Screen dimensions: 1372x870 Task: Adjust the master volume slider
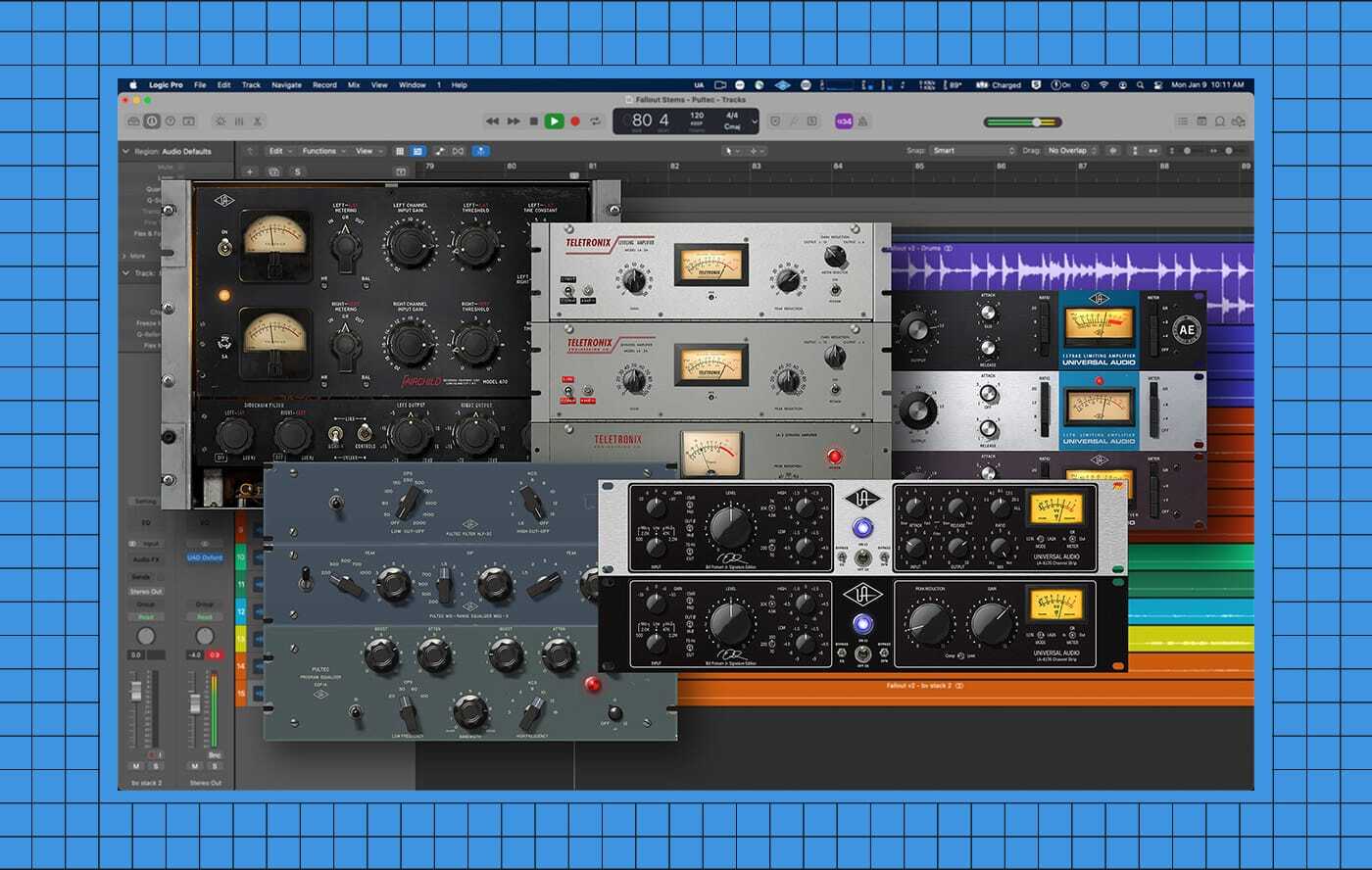point(1022,122)
